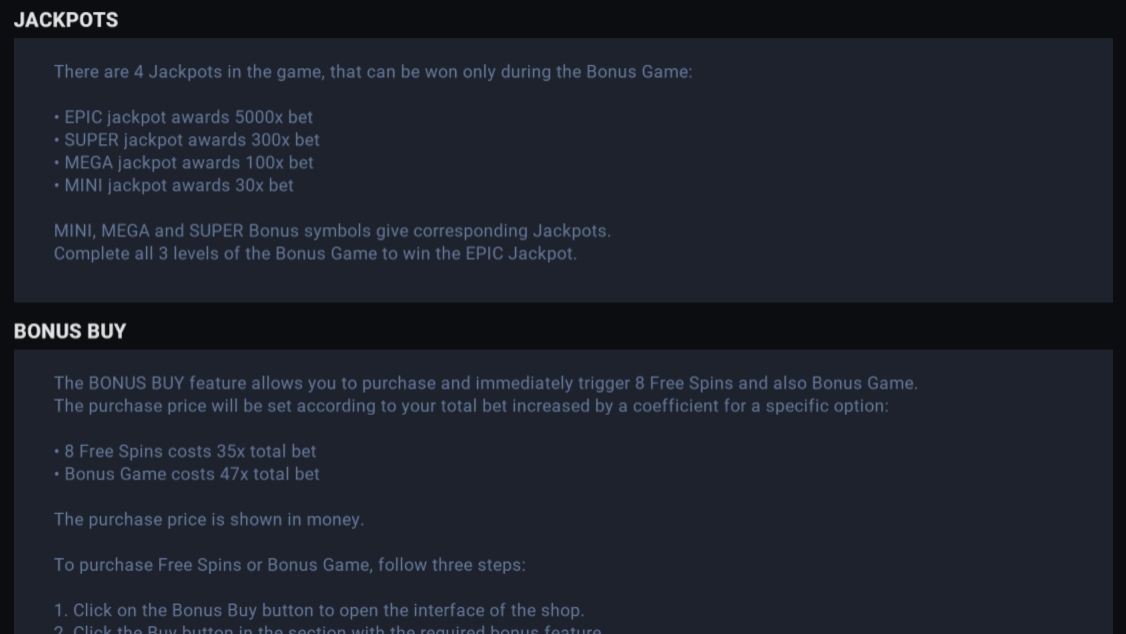Click the Complete all 3 levels sentence
Viewport: 1126px width, 634px height.
pos(315,253)
